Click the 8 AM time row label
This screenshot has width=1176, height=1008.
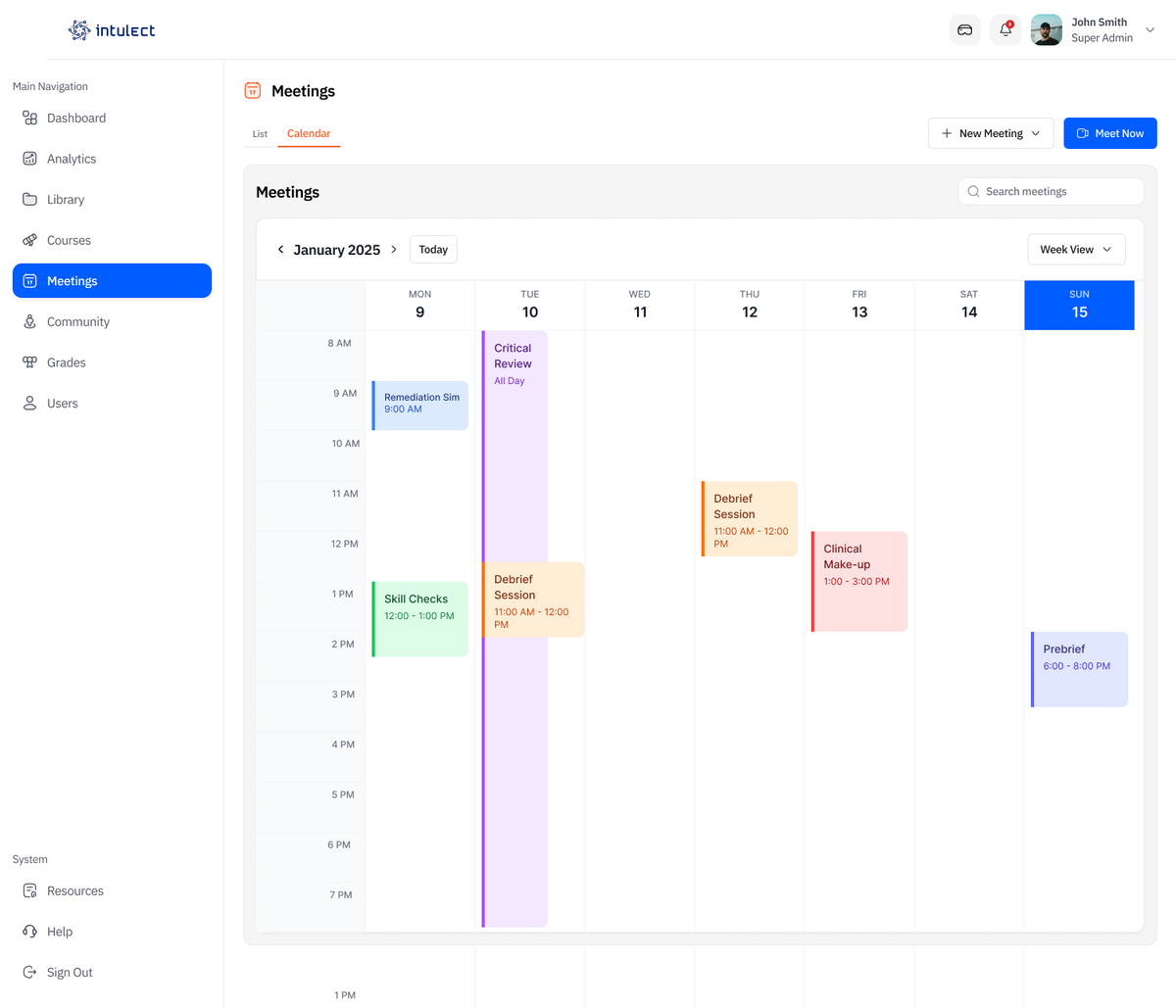click(339, 343)
